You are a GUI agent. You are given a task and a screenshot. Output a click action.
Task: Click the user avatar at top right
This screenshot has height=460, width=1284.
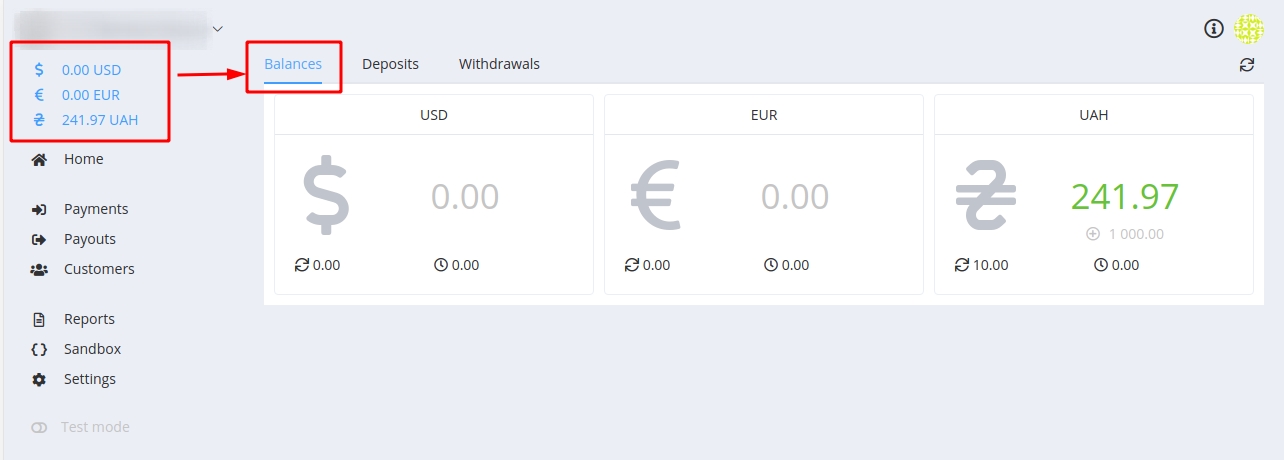click(x=1249, y=28)
